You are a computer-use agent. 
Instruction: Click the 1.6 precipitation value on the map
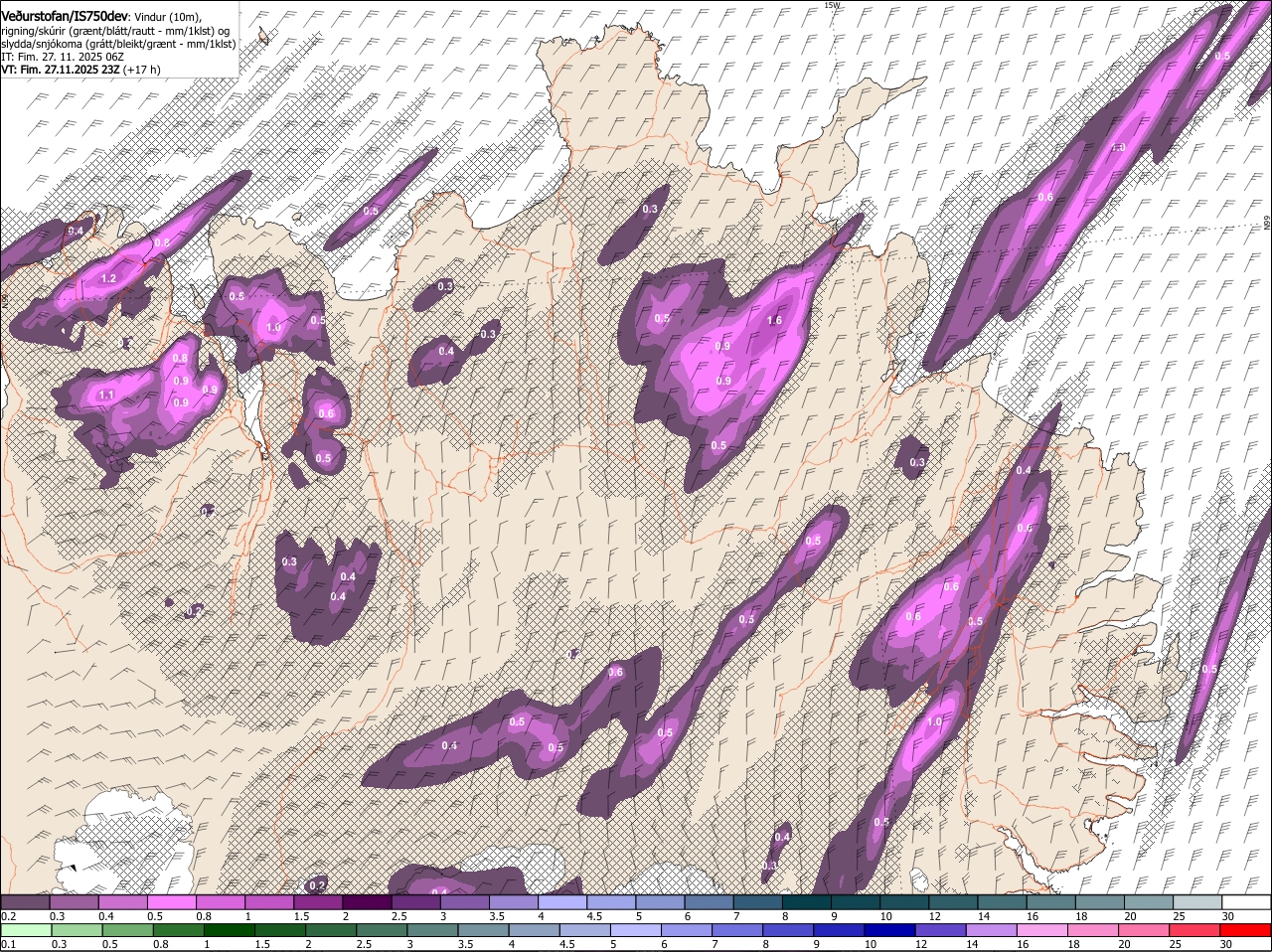(x=775, y=321)
